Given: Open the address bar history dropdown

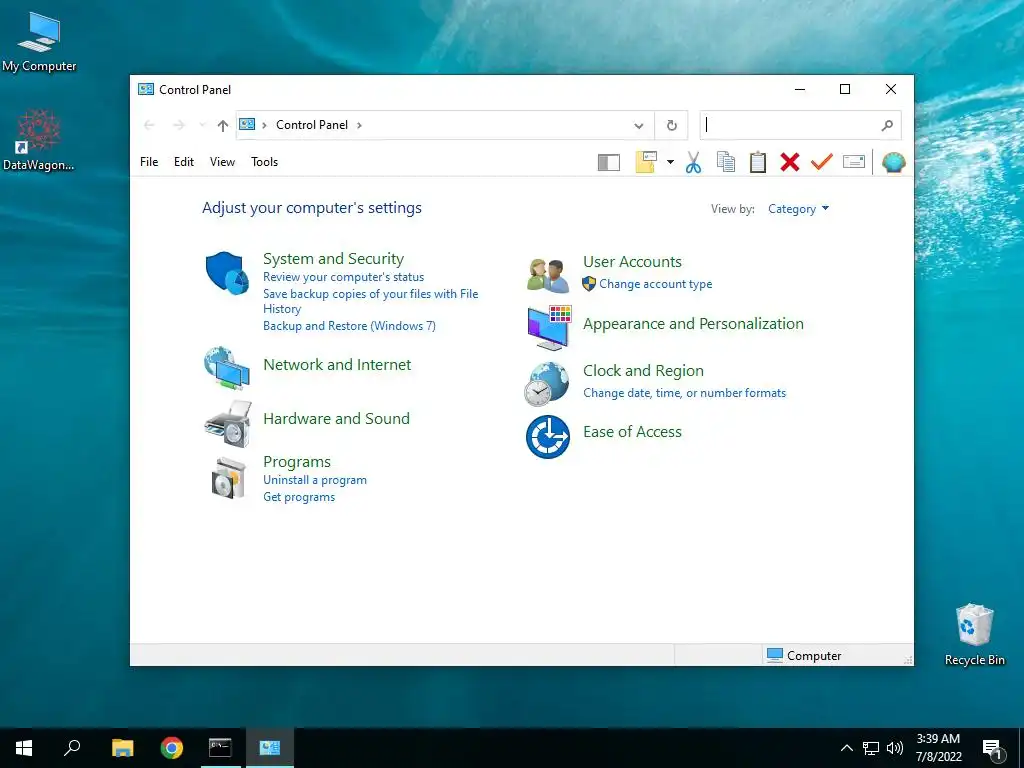Looking at the screenshot, I should point(639,125).
